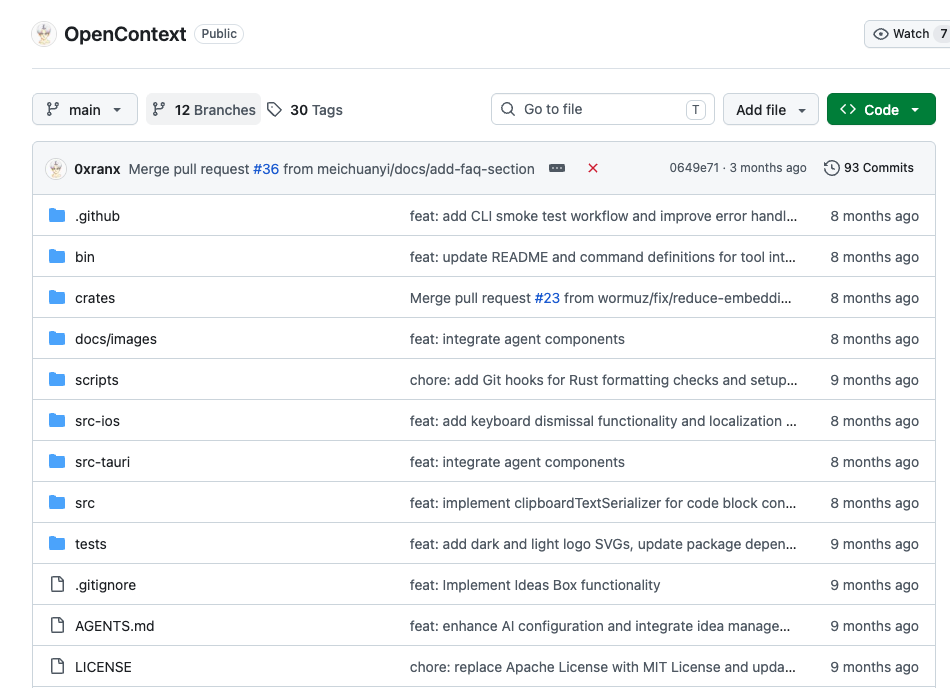Click the commits history clock icon

tap(831, 168)
